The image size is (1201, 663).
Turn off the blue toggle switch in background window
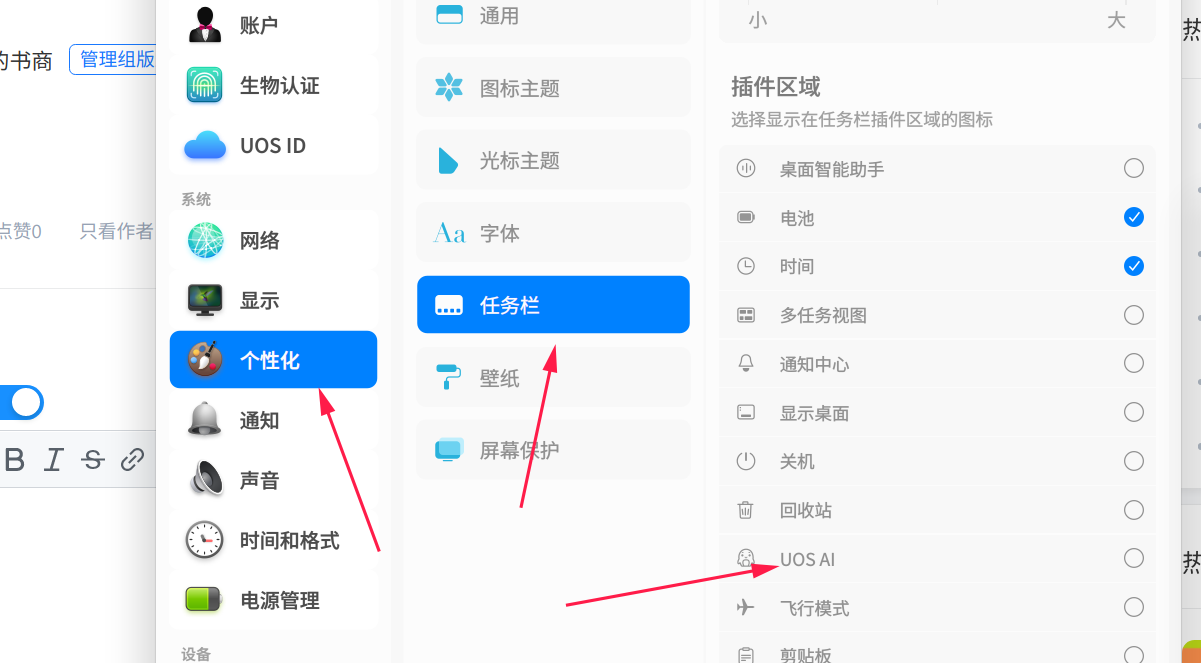21,402
